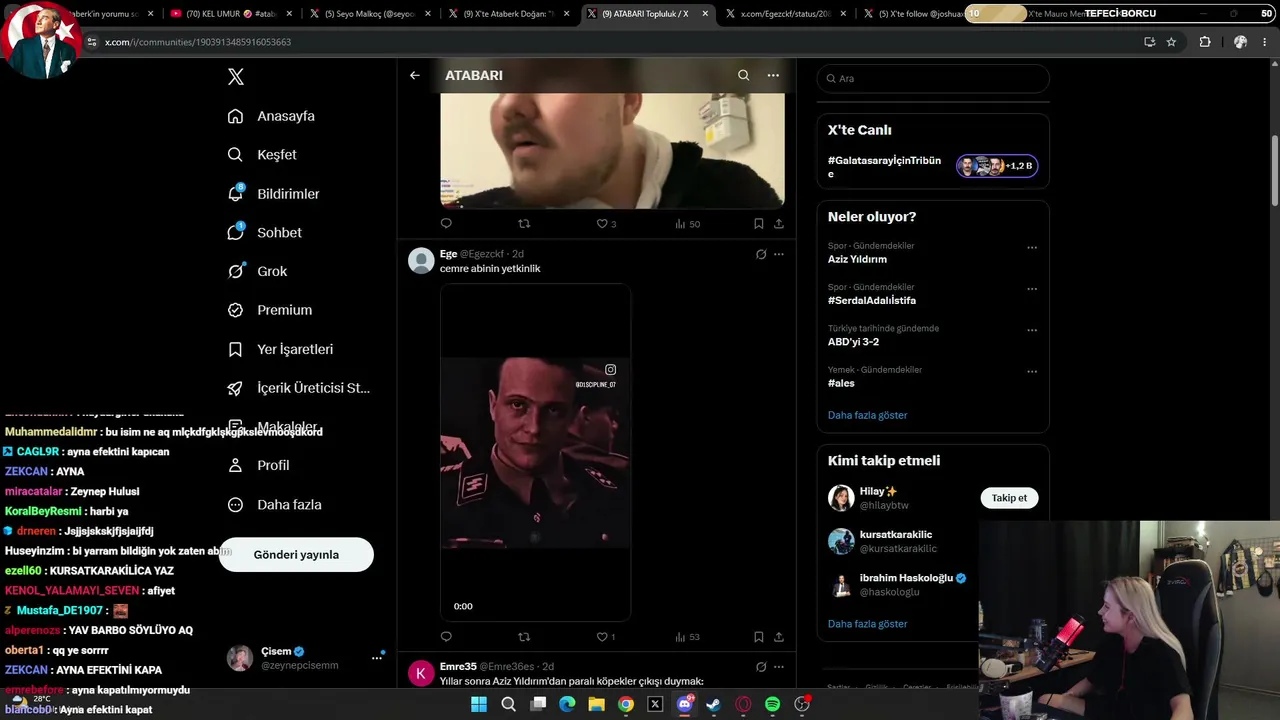The height and width of the screenshot is (720, 1280).
Task: Click Grok icon on Ege's post
Action: tap(761, 254)
